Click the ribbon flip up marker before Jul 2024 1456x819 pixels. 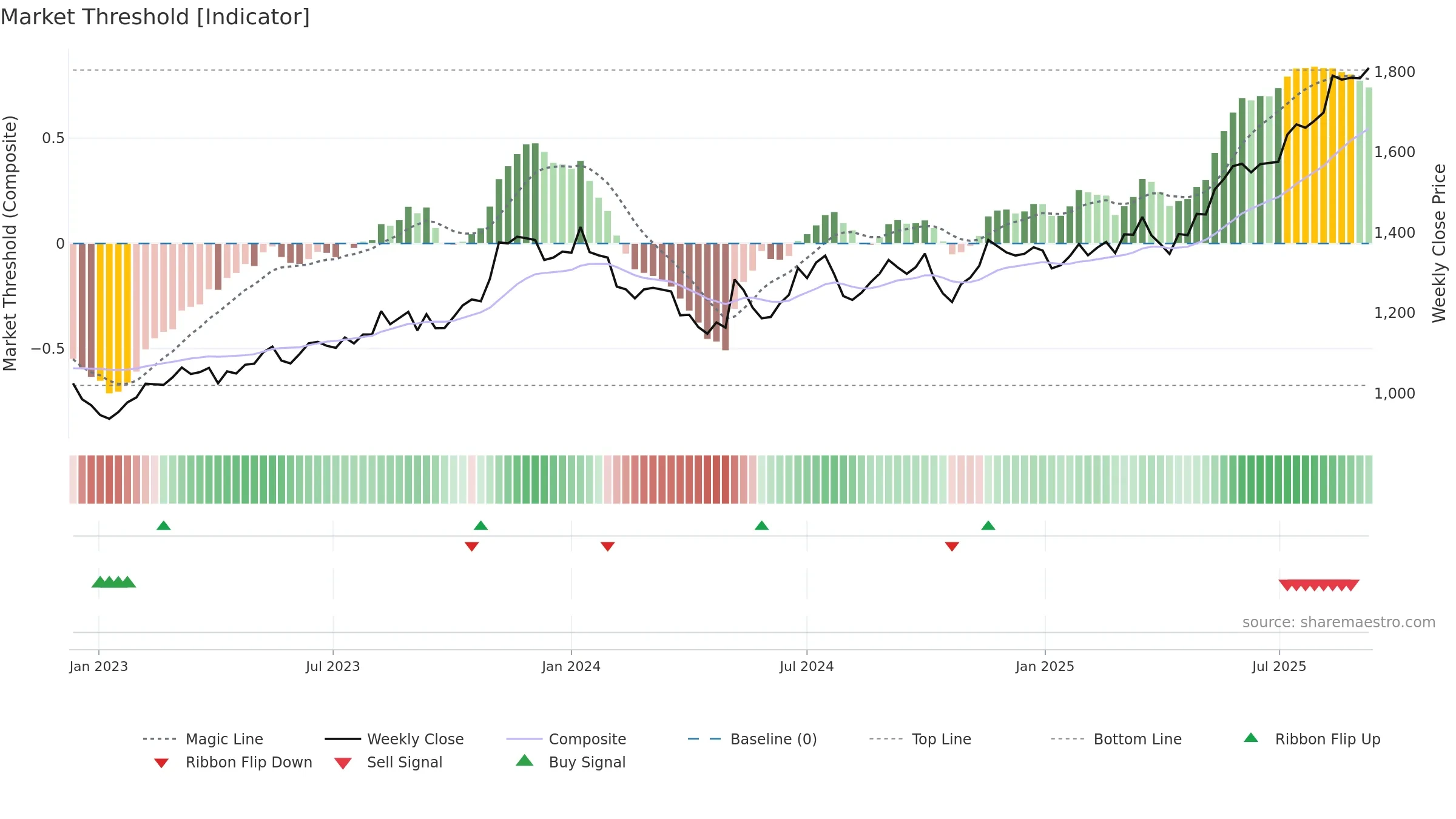[x=761, y=525]
